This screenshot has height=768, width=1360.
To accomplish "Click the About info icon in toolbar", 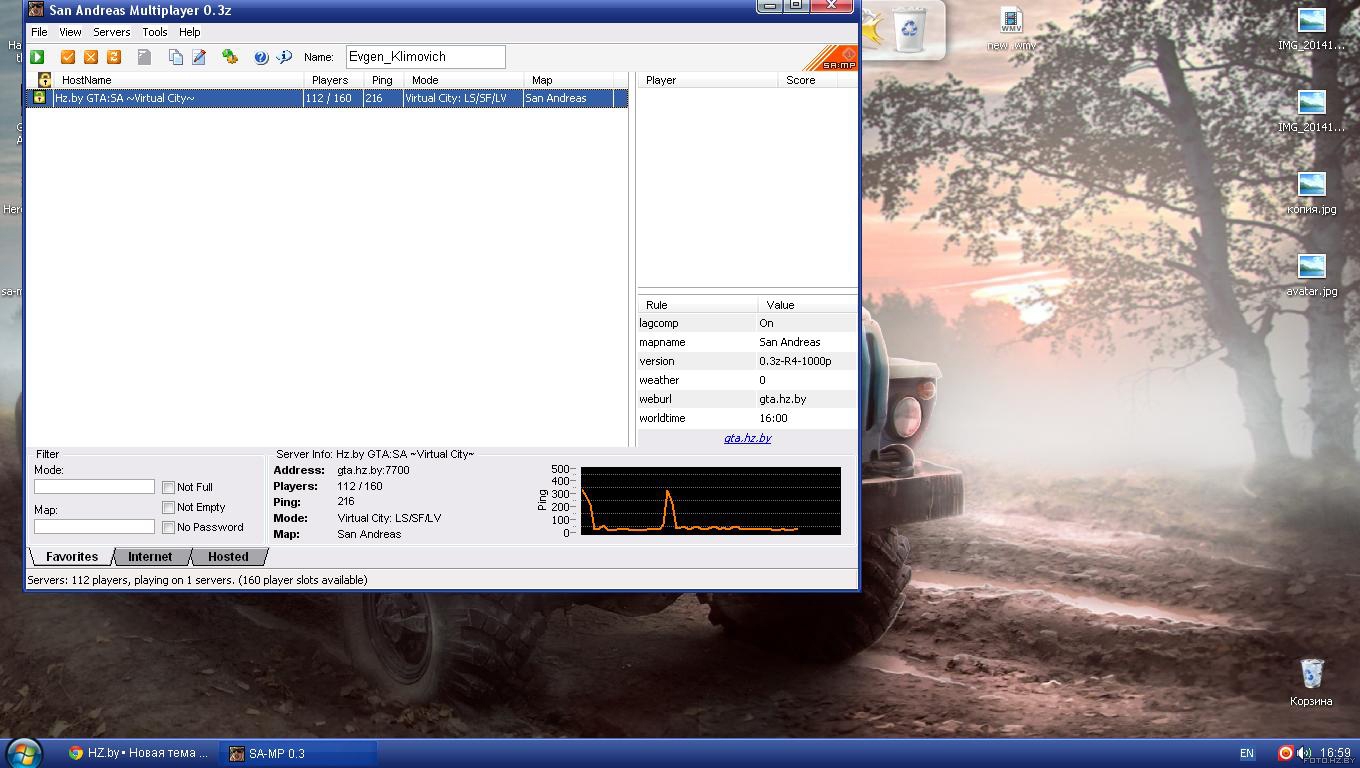I will (x=284, y=57).
